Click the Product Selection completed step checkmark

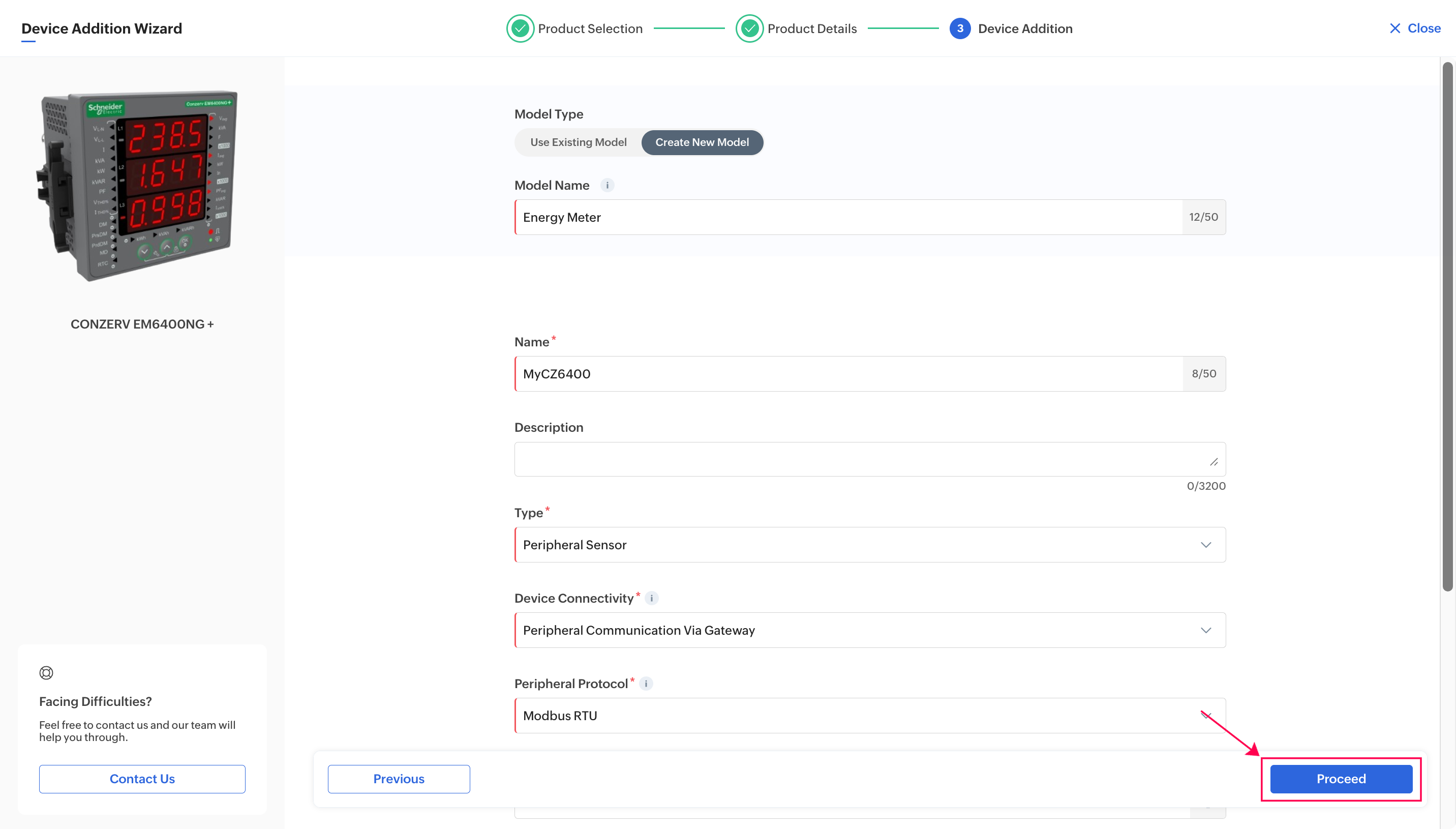tap(520, 28)
